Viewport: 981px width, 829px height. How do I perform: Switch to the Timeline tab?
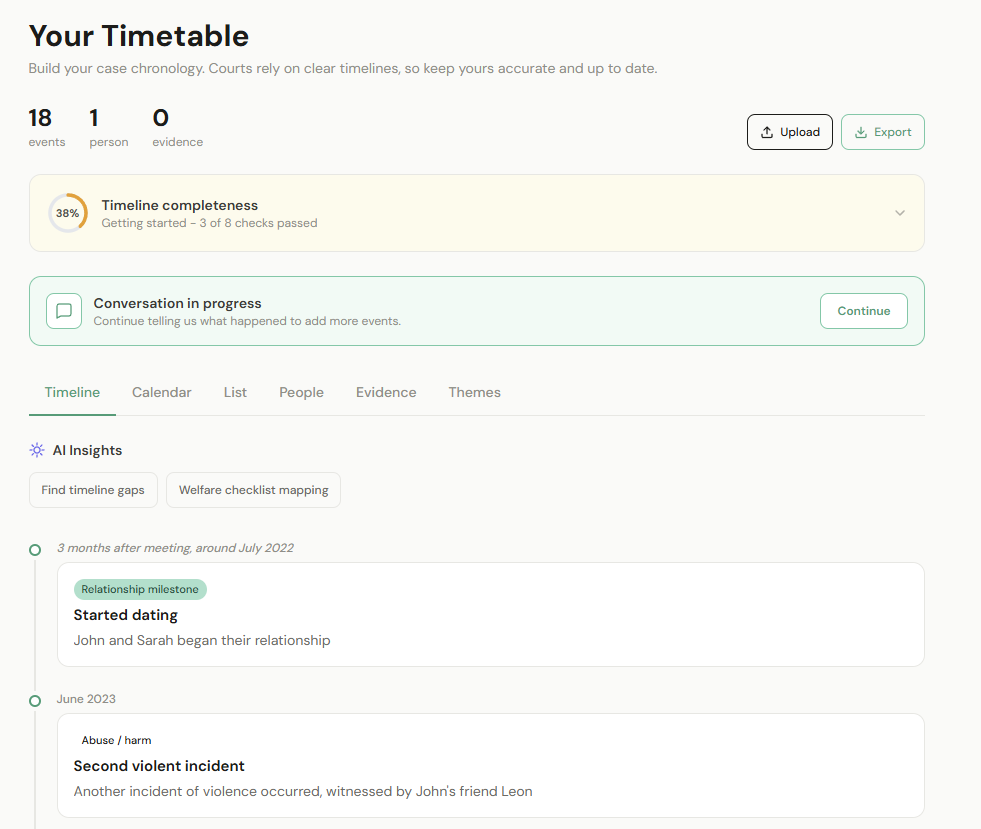pyautogui.click(x=72, y=392)
